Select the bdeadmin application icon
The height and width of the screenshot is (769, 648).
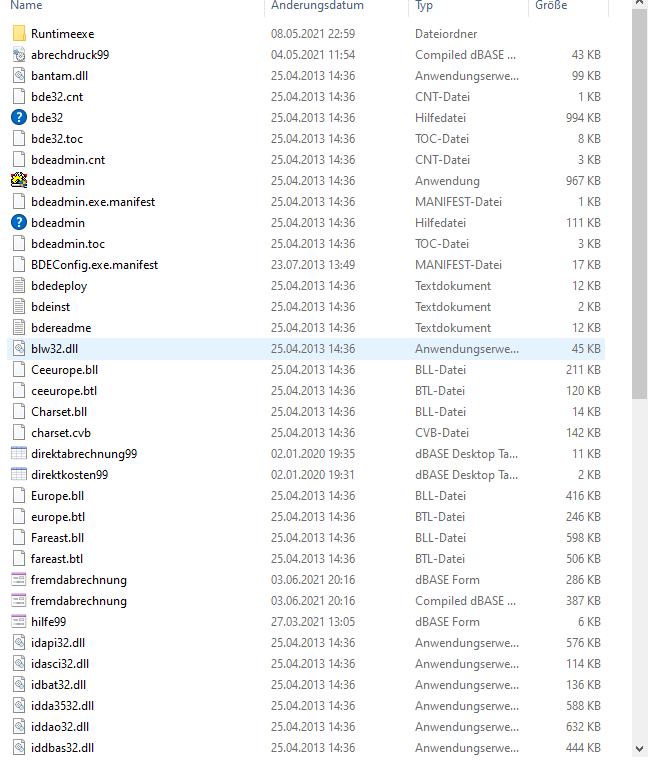19,181
